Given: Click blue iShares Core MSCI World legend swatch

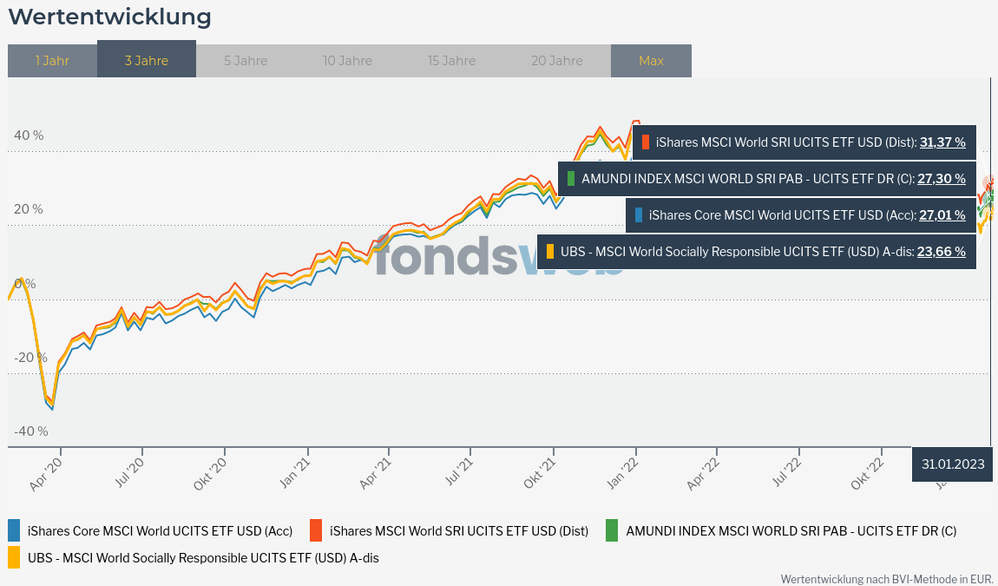Looking at the screenshot, I should pyautogui.click(x=14, y=531).
